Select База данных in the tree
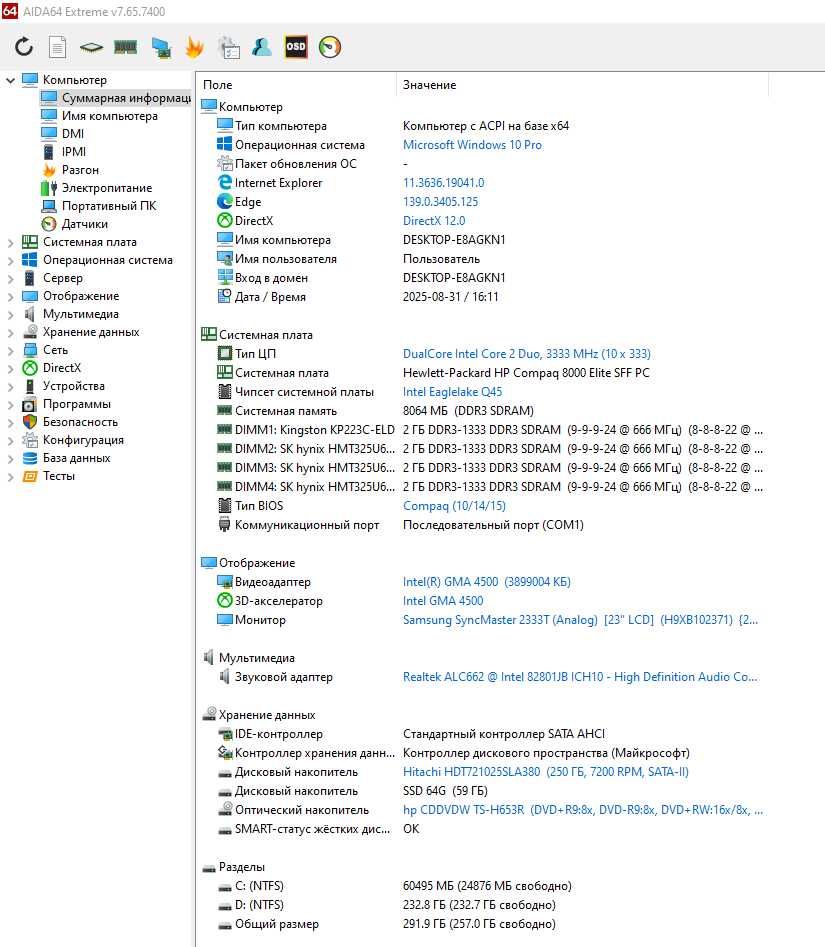Image resolution: width=825 pixels, height=947 pixels. click(x=77, y=458)
